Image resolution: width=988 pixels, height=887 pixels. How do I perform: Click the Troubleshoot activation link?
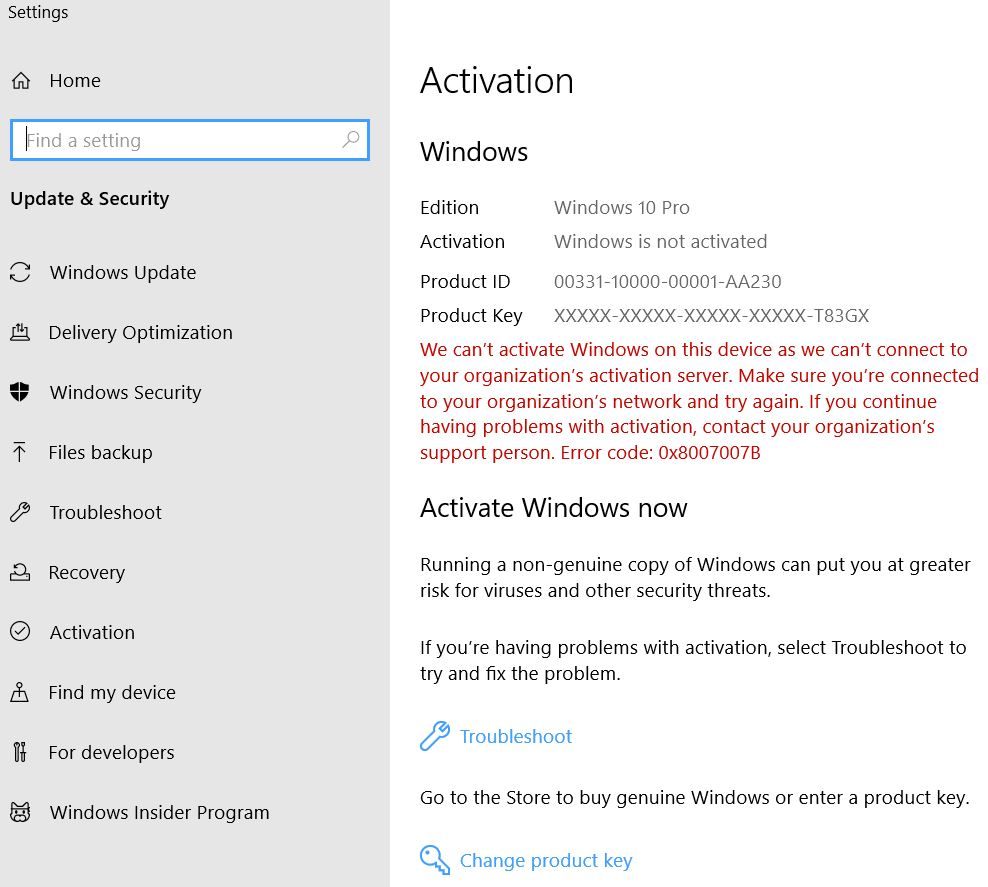516,736
